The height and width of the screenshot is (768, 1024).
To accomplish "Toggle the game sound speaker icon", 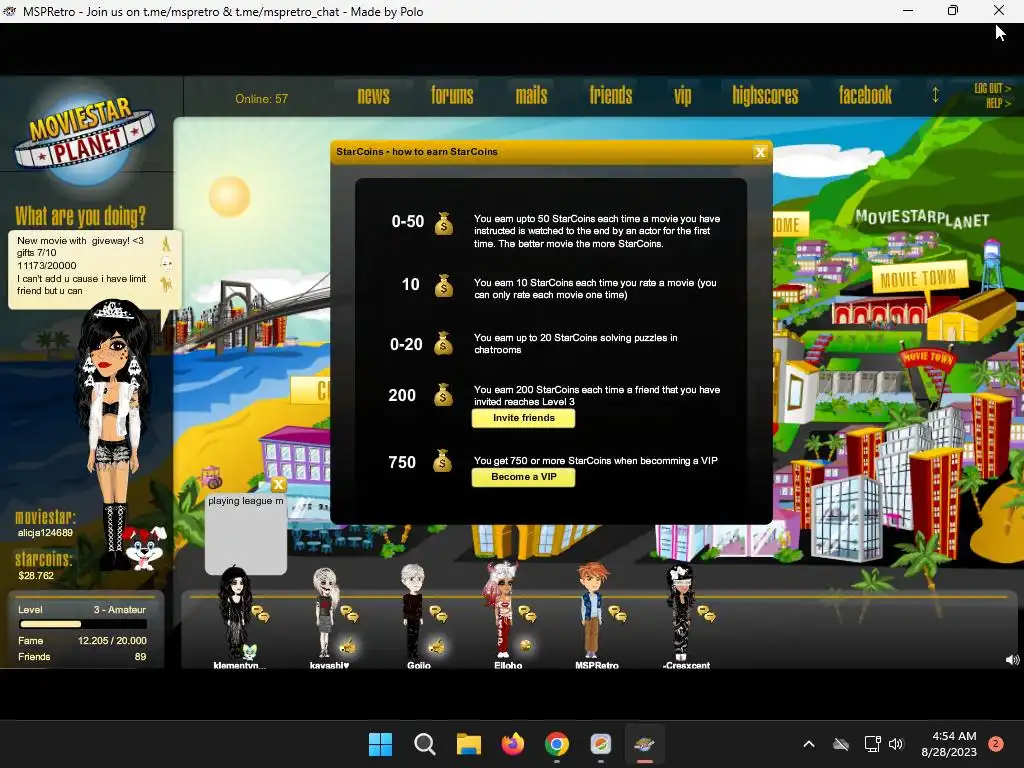I will point(1012,660).
